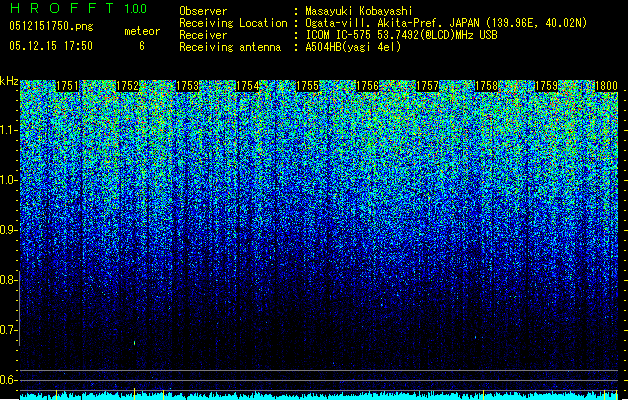Screen dimensions: 629x400
Task: Click the word meteor above the count
Action: pos(142,31)
